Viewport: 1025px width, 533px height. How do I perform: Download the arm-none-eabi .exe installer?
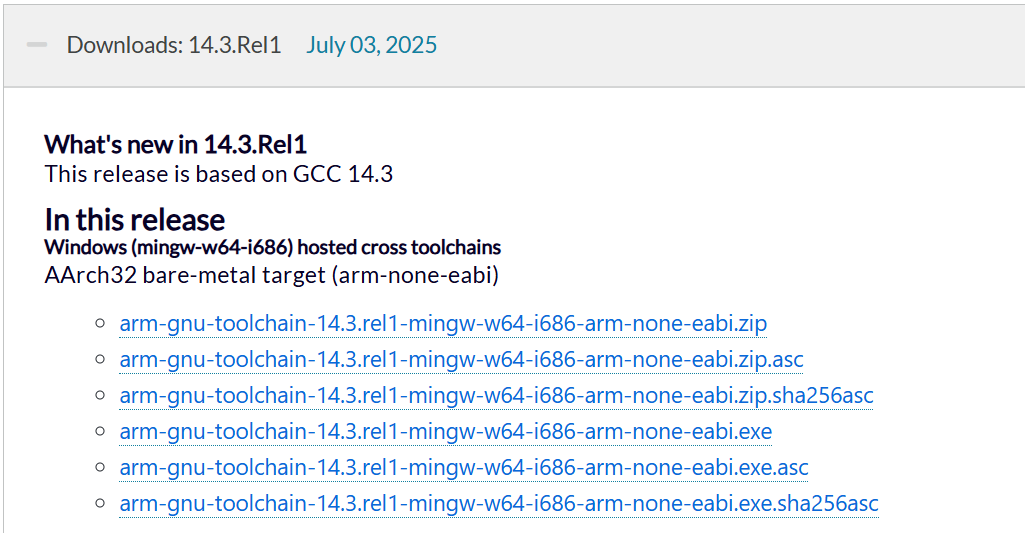click(x=445, y=432)
